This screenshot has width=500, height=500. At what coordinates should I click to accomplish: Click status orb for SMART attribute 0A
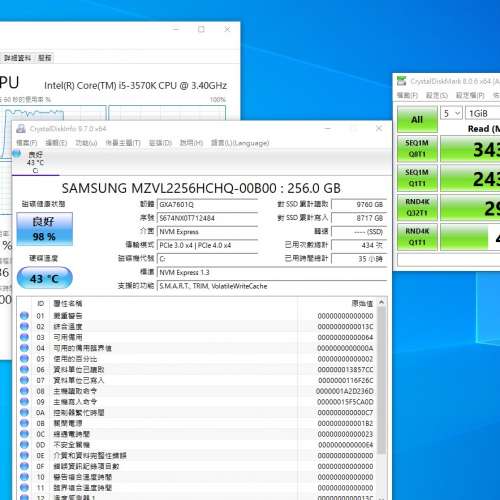[24, 412]
